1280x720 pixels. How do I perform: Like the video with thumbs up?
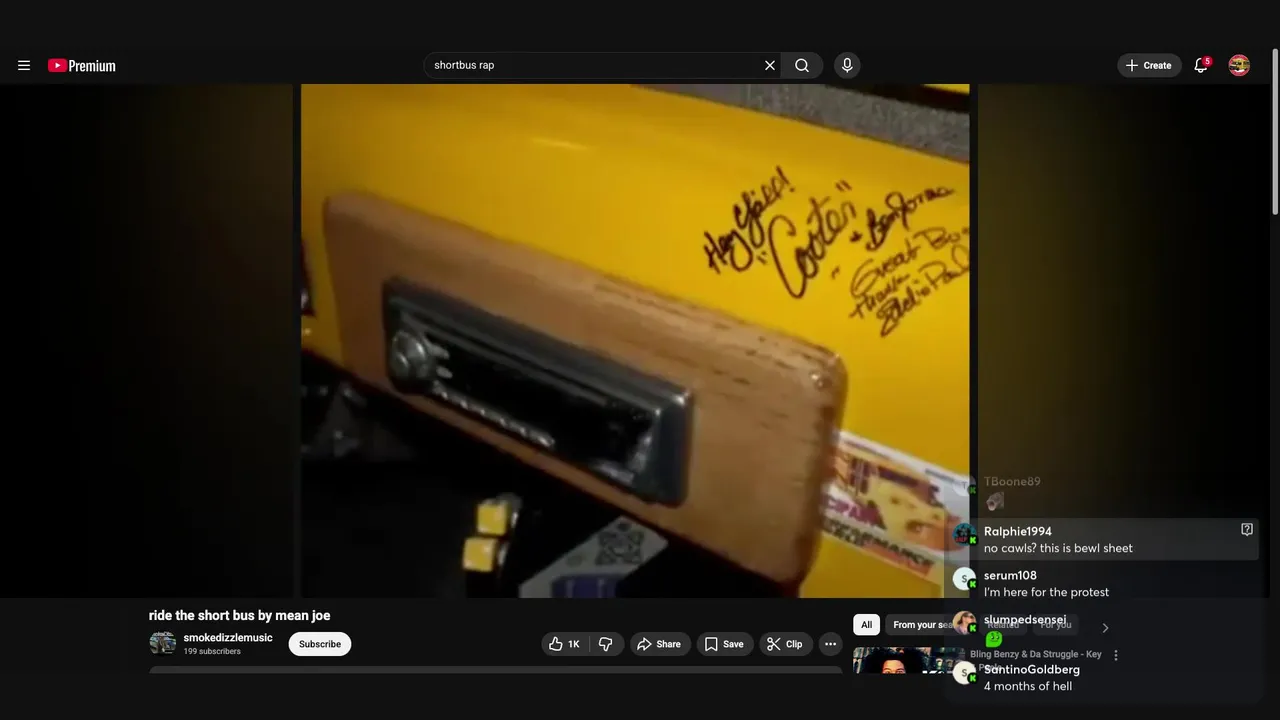click(564, 644)
